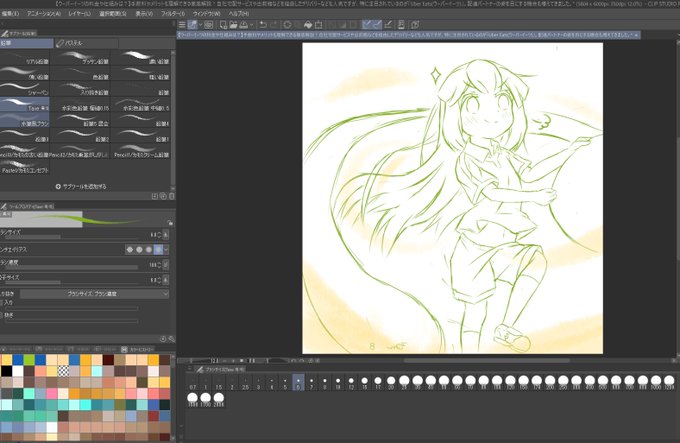Click the Open file folder icon

click(x=233, y=25)
